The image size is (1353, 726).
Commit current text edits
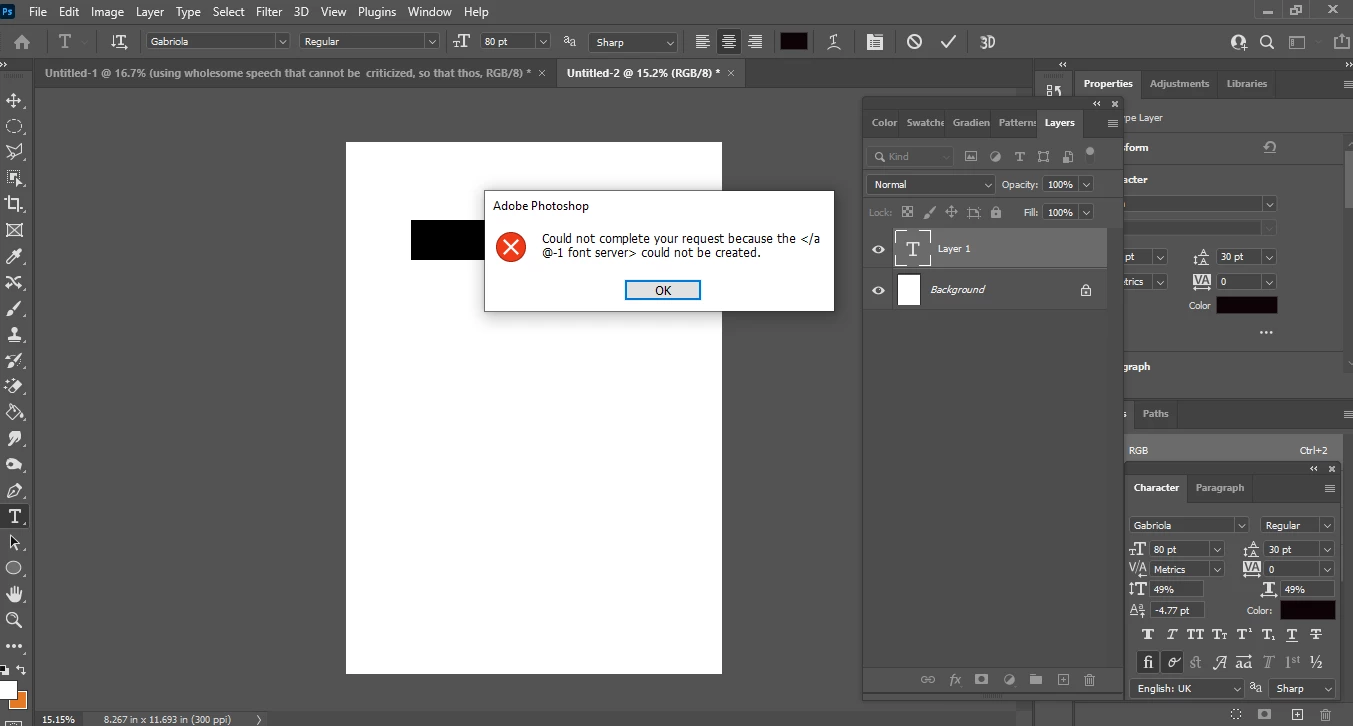(x=948, y=42)
